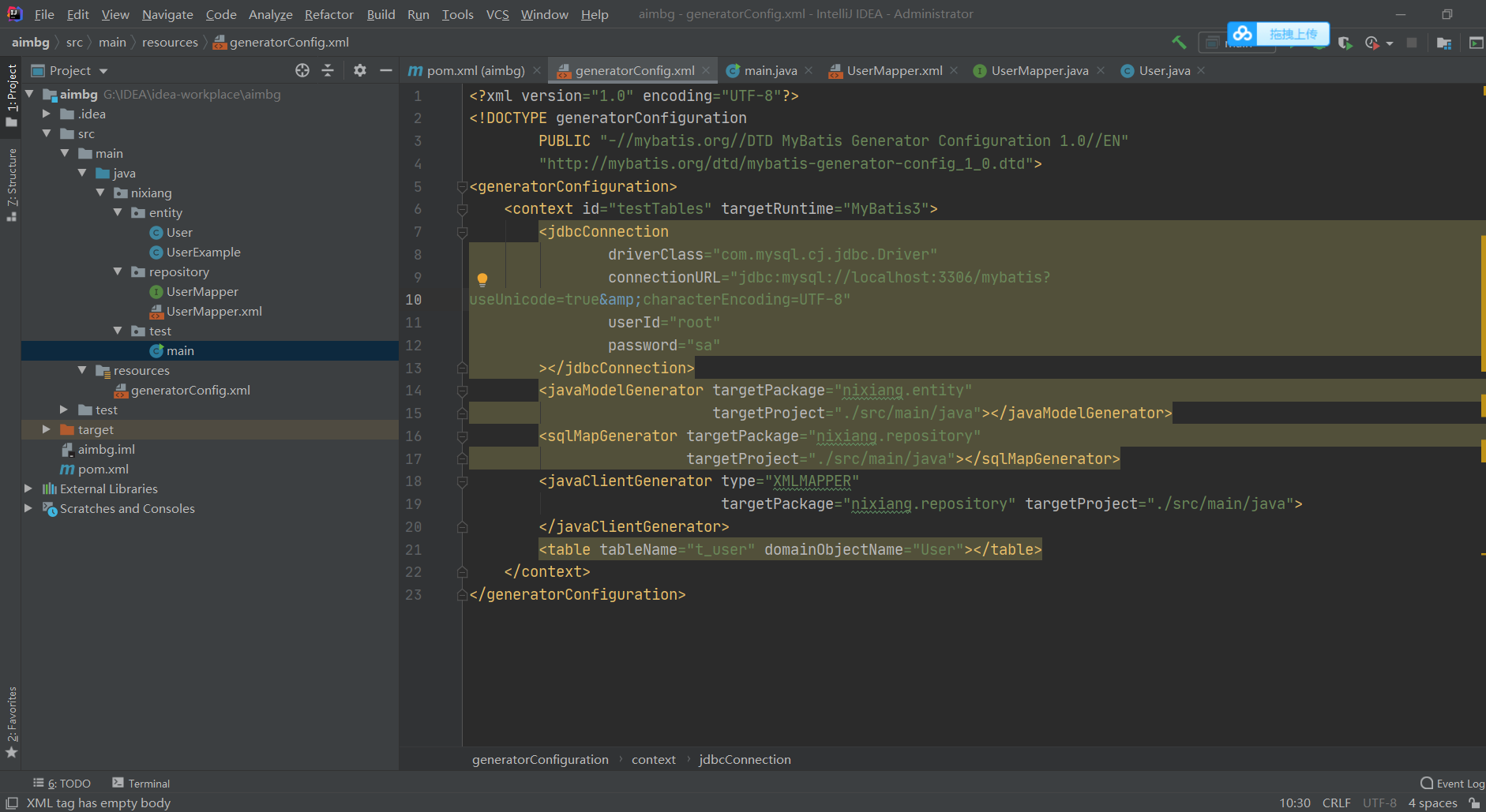Expand the .idea folder
Screen dimensions: 1486x812
[47, 114]
